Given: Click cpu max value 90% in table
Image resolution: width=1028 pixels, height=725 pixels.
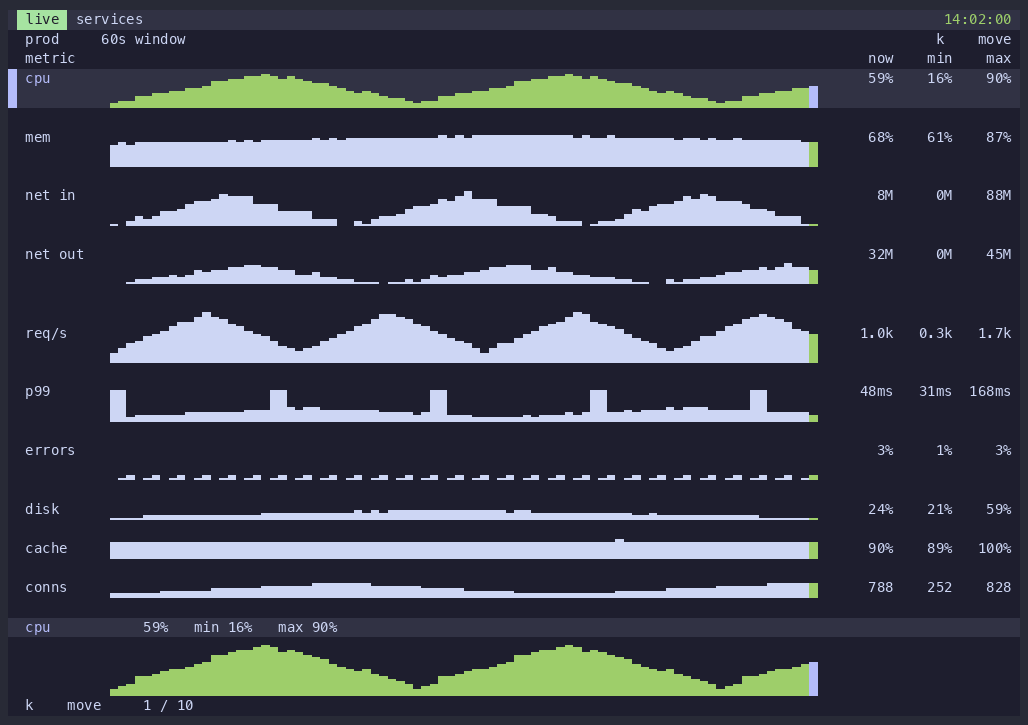Looking at the screenshot, I should coord(998,79).
